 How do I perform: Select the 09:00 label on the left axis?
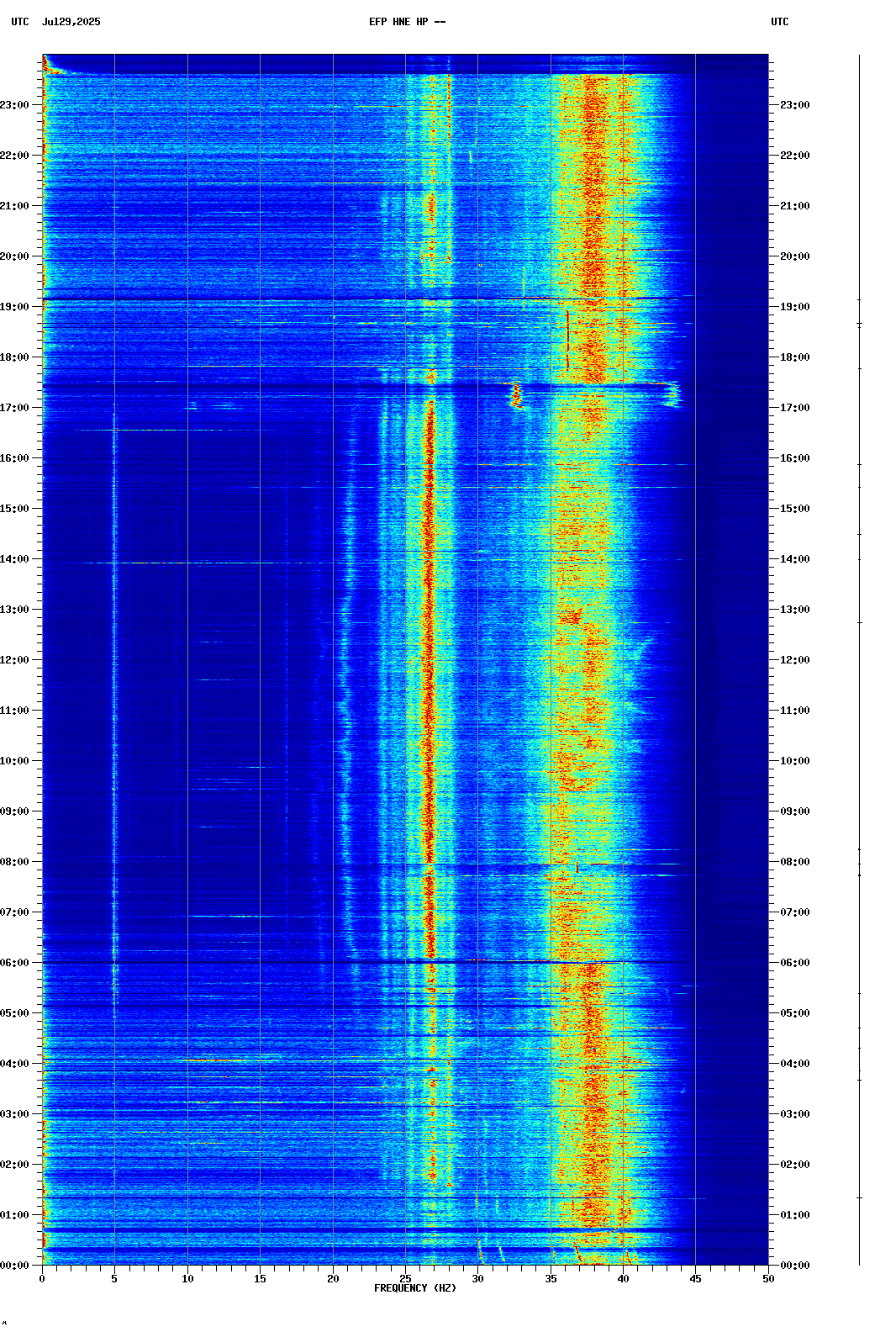coord(14,811)
